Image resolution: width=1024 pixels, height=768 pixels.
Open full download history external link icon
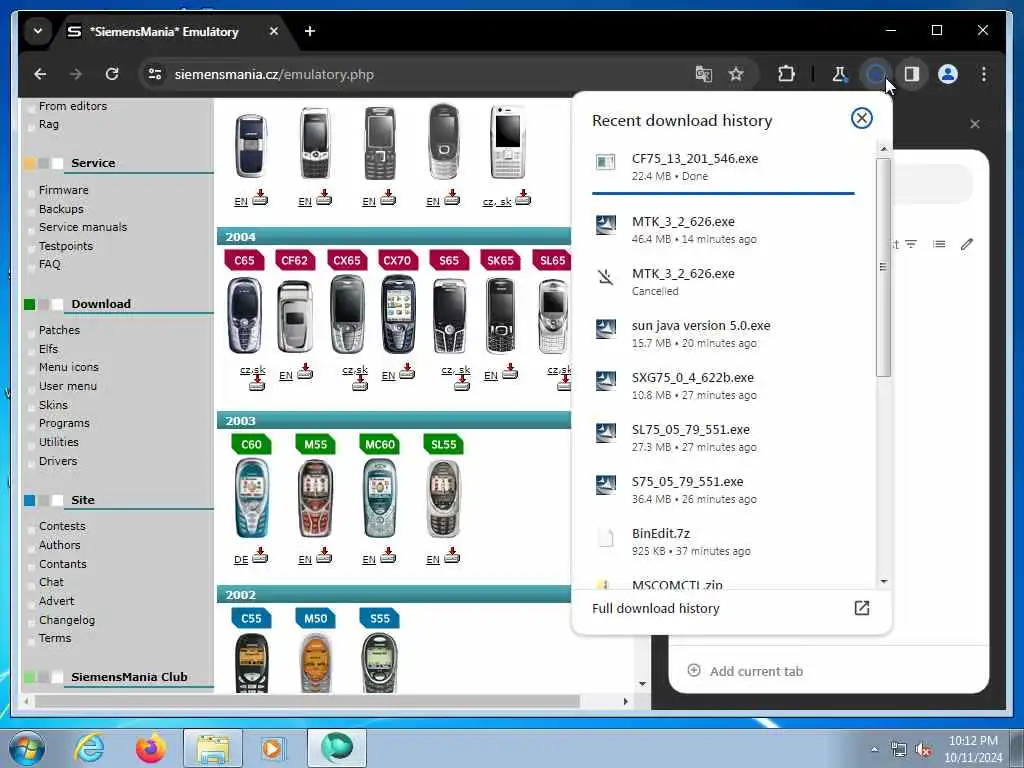pyautogui.click(x=861, y=608)
